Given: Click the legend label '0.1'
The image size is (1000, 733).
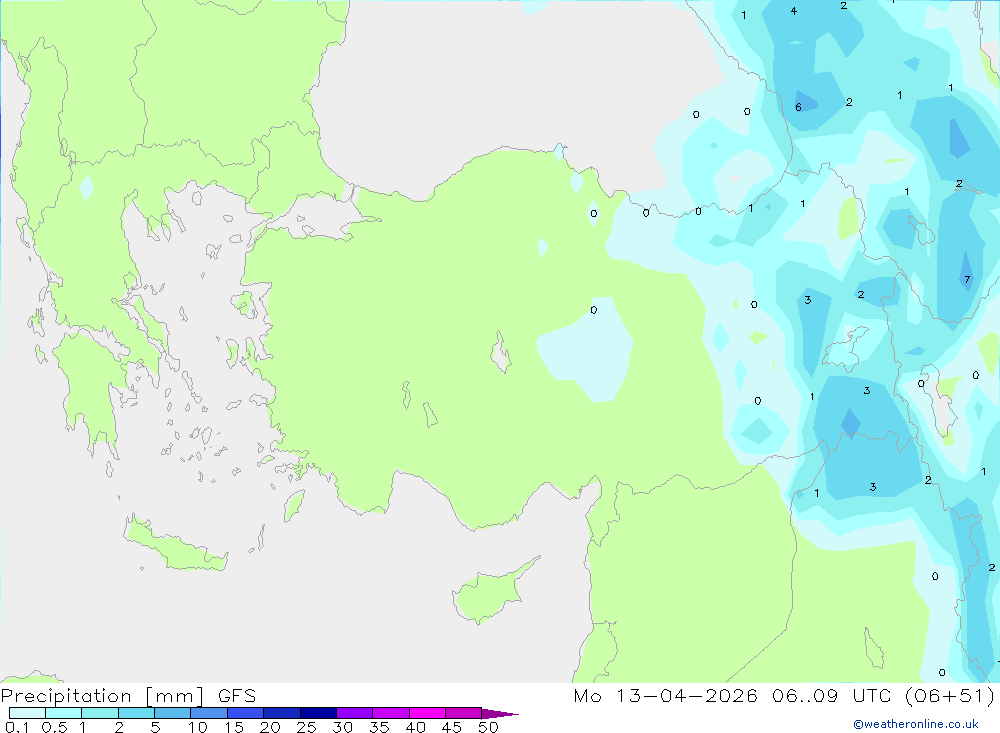Looking at the screenshot, I should (x=17, y=727).
